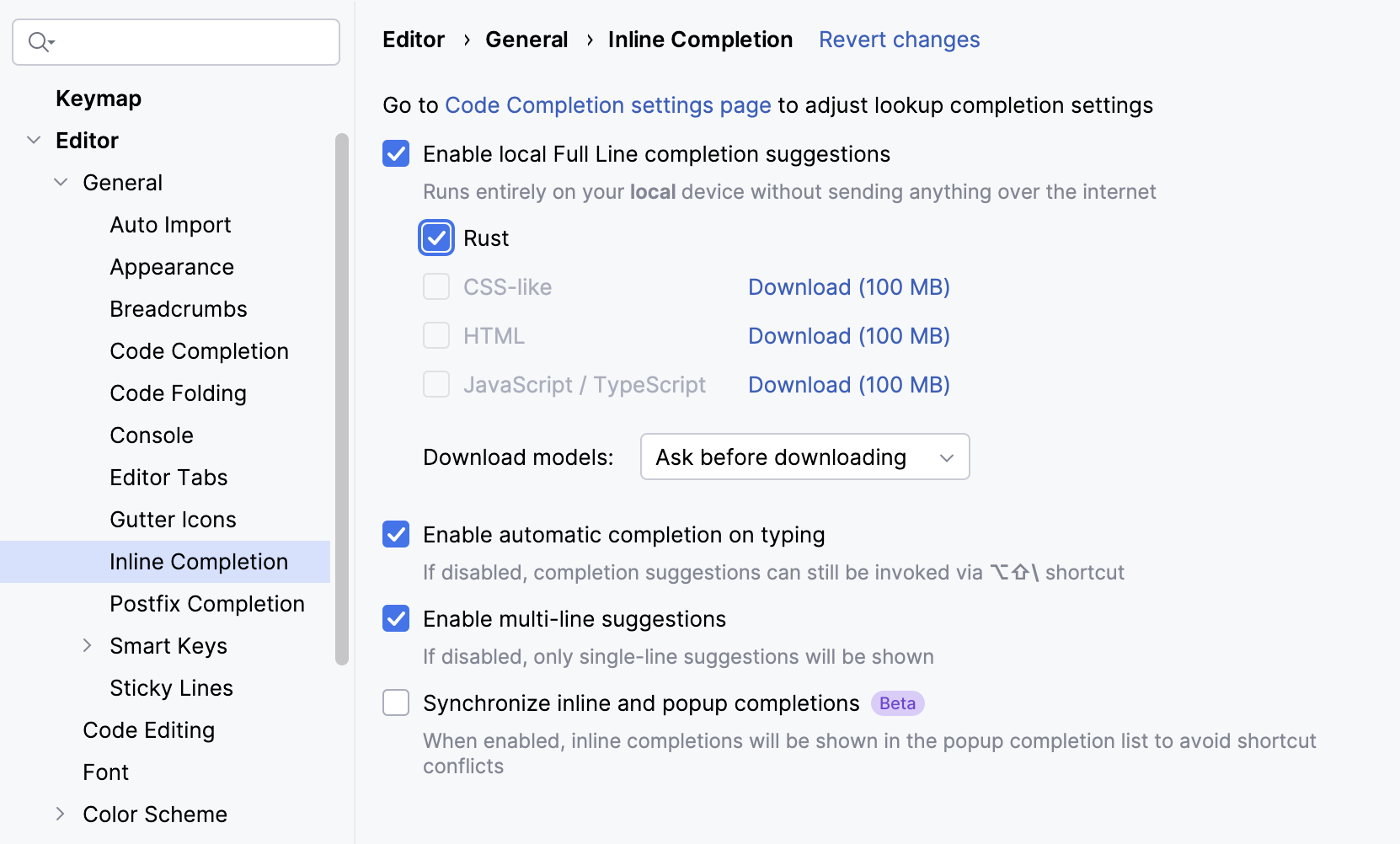This screenshot has height=844, width=1400.
Task: Expand the Color Scheme section
Action: pos(60,814)
